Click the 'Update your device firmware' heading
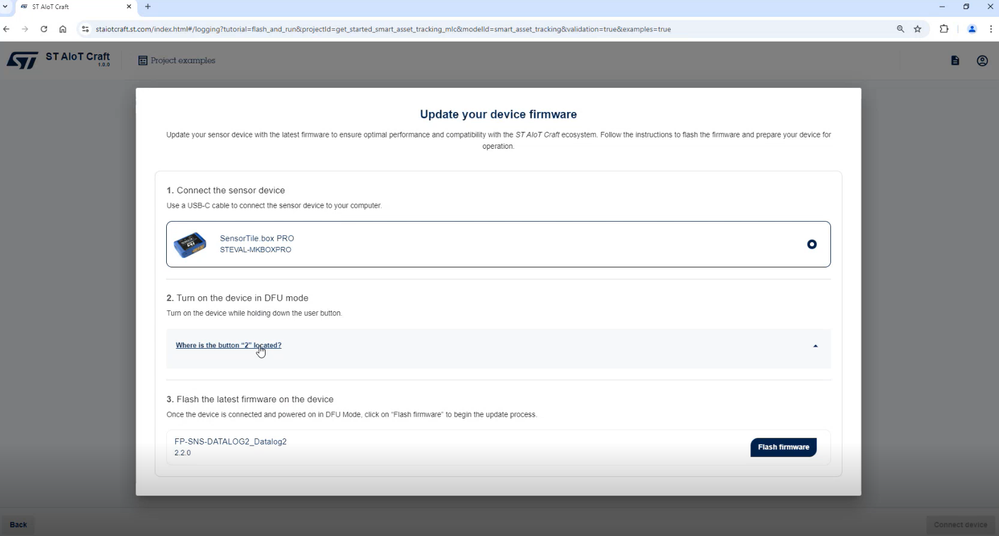Image resolution: width=999 pixels, height=536 pixels. click(498, 114)
